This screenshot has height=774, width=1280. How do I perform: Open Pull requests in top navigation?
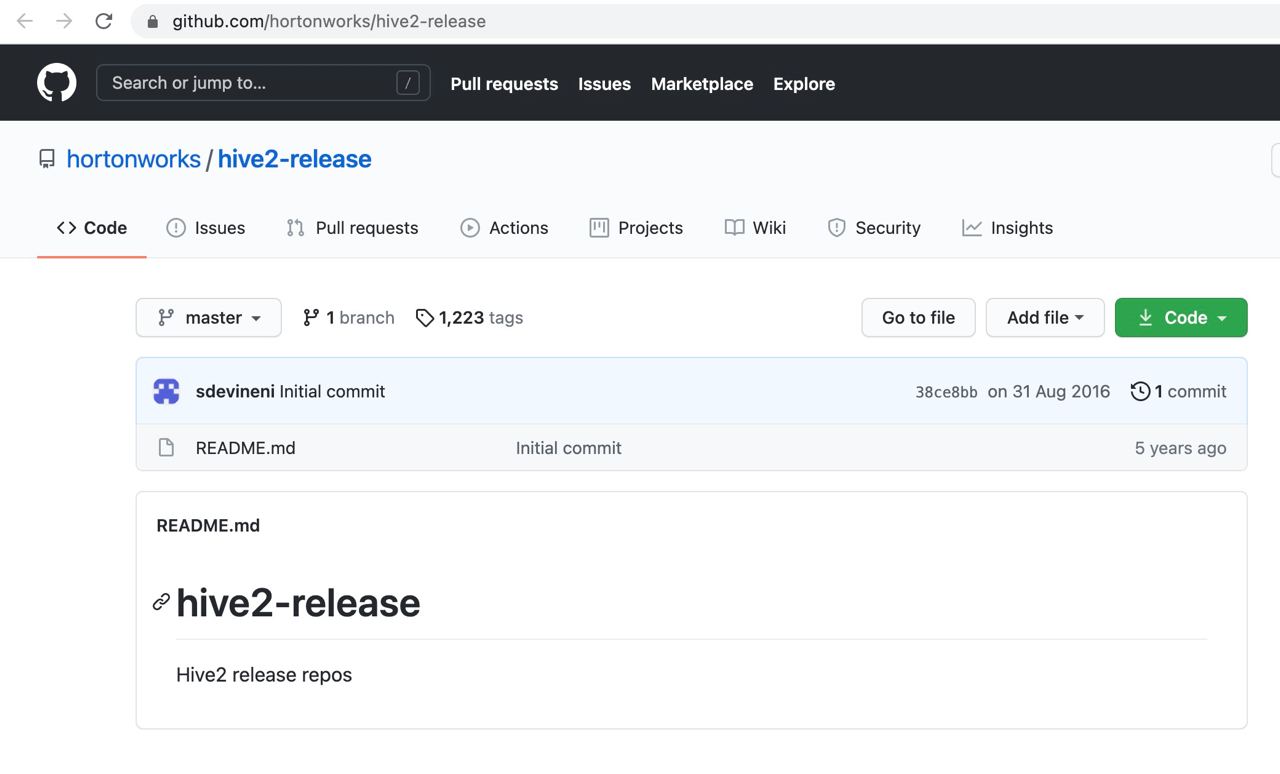(504, 84)
